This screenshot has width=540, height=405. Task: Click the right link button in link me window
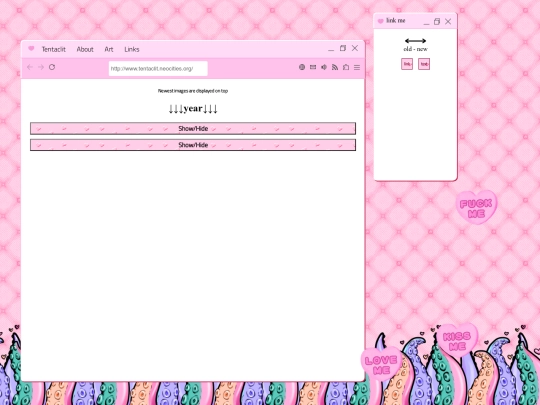[424, 64]
